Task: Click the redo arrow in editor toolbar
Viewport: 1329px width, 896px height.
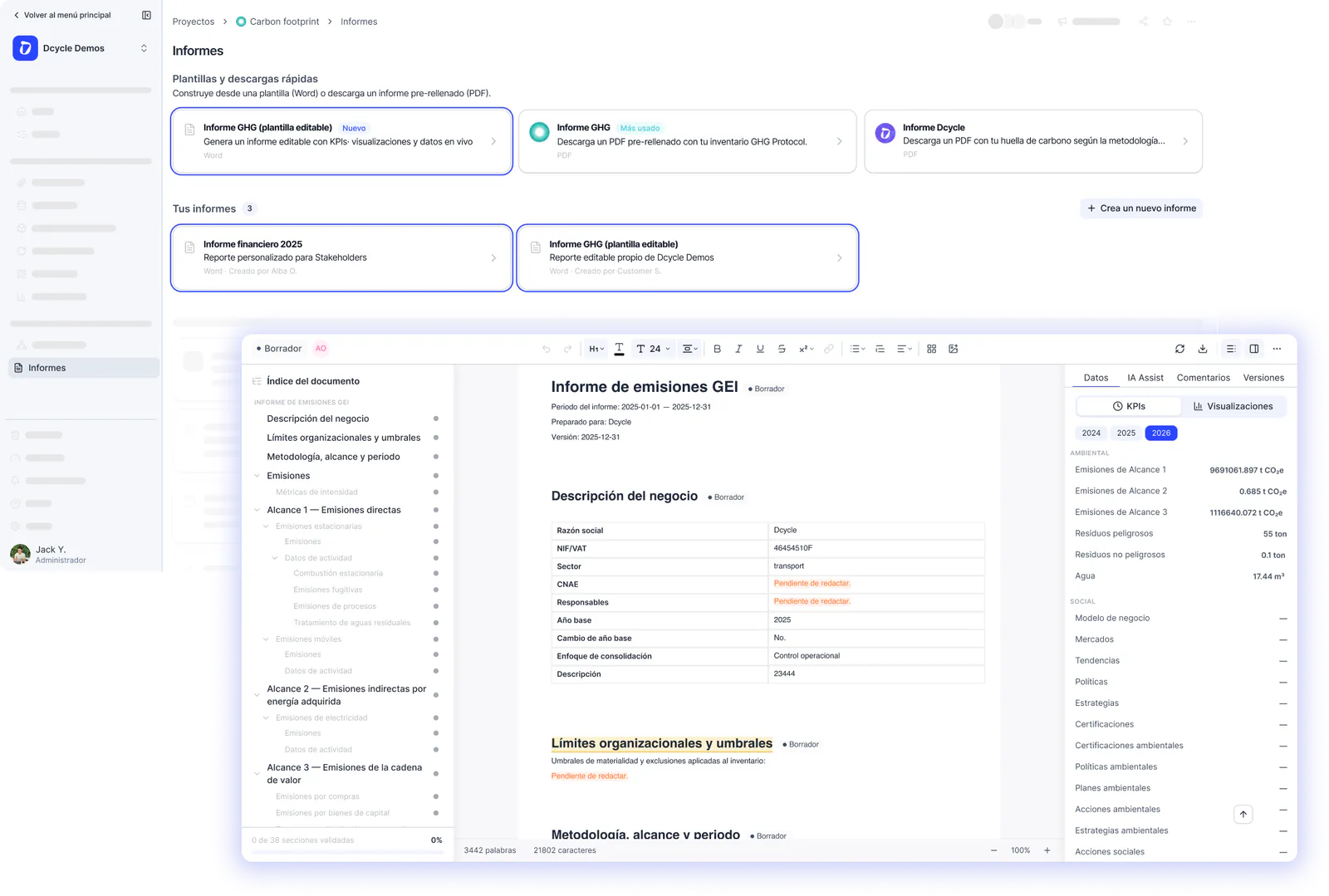Action: click(567, 349)
